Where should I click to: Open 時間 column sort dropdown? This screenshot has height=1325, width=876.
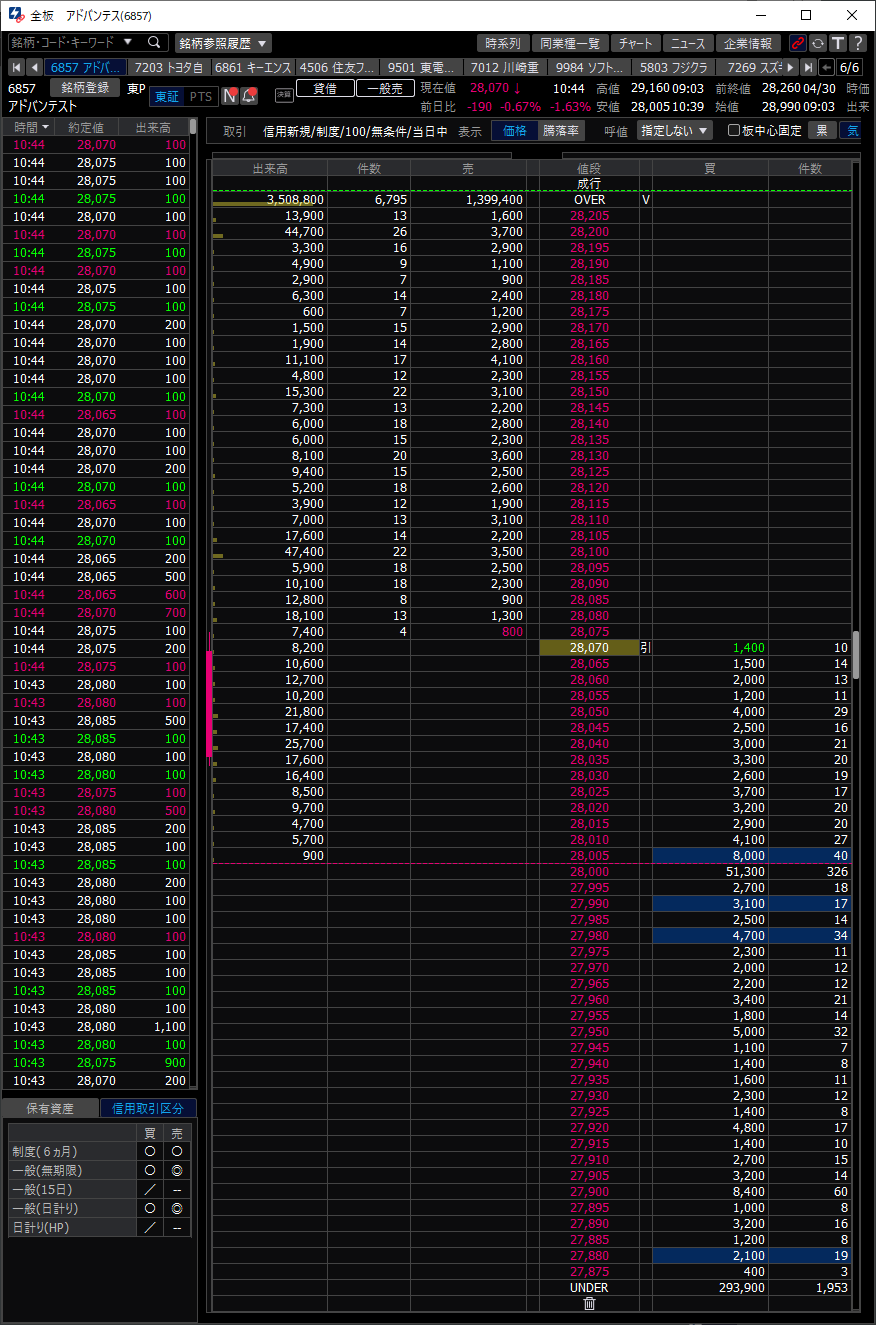(x=45, y=127)
